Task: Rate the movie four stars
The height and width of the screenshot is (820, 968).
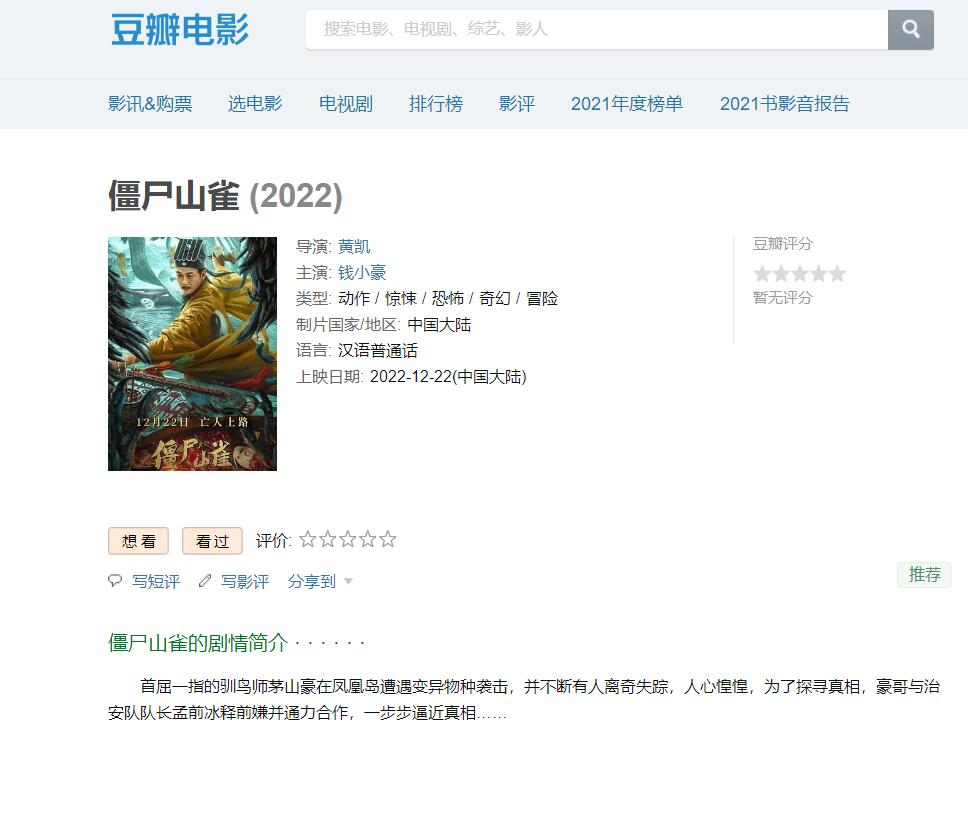Action: (x=368, y=540)
